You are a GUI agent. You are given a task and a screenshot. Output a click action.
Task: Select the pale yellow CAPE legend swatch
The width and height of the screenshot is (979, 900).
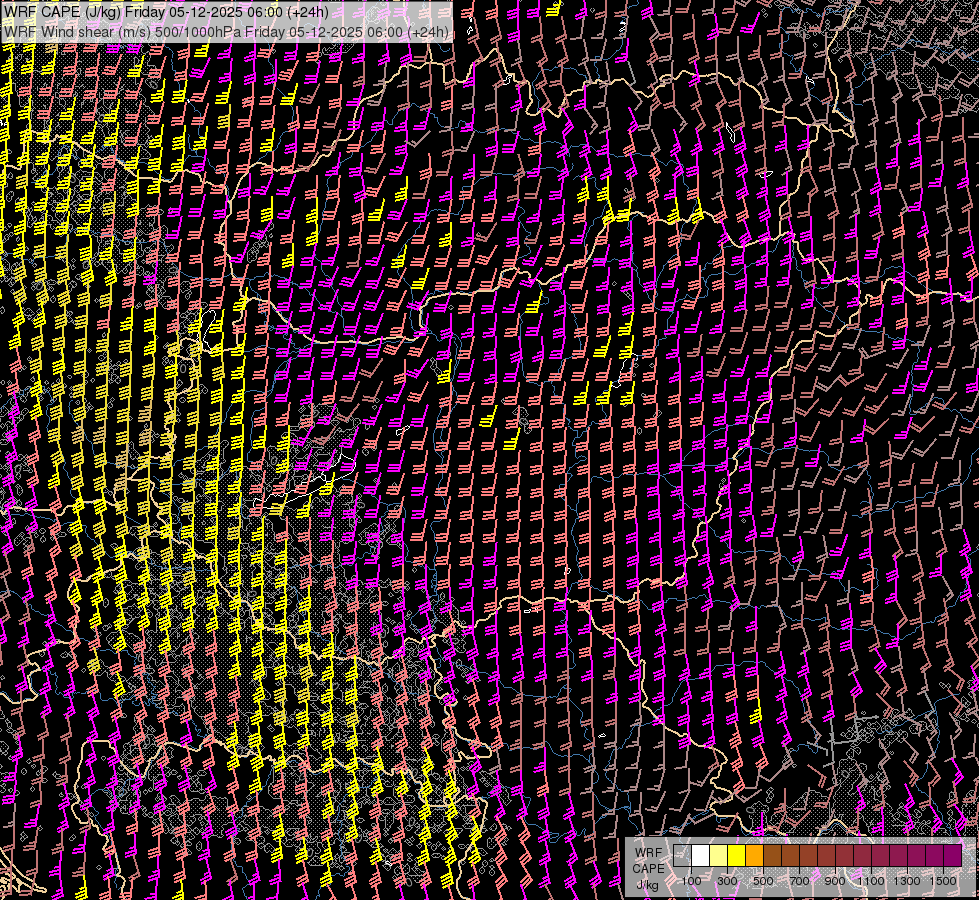point(719,855)
